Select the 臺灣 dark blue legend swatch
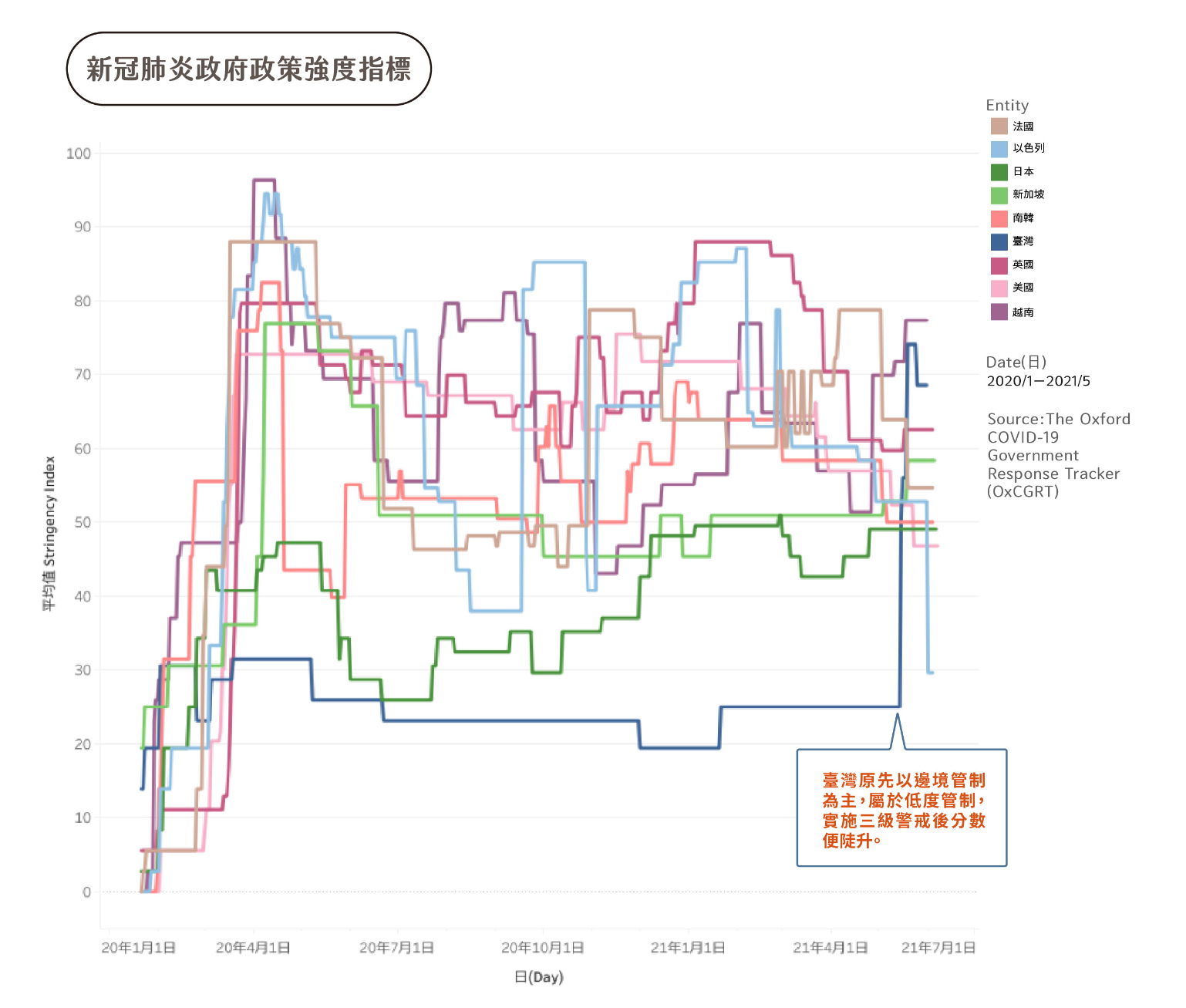1186x1008 pixels. (x=999, y=241)
